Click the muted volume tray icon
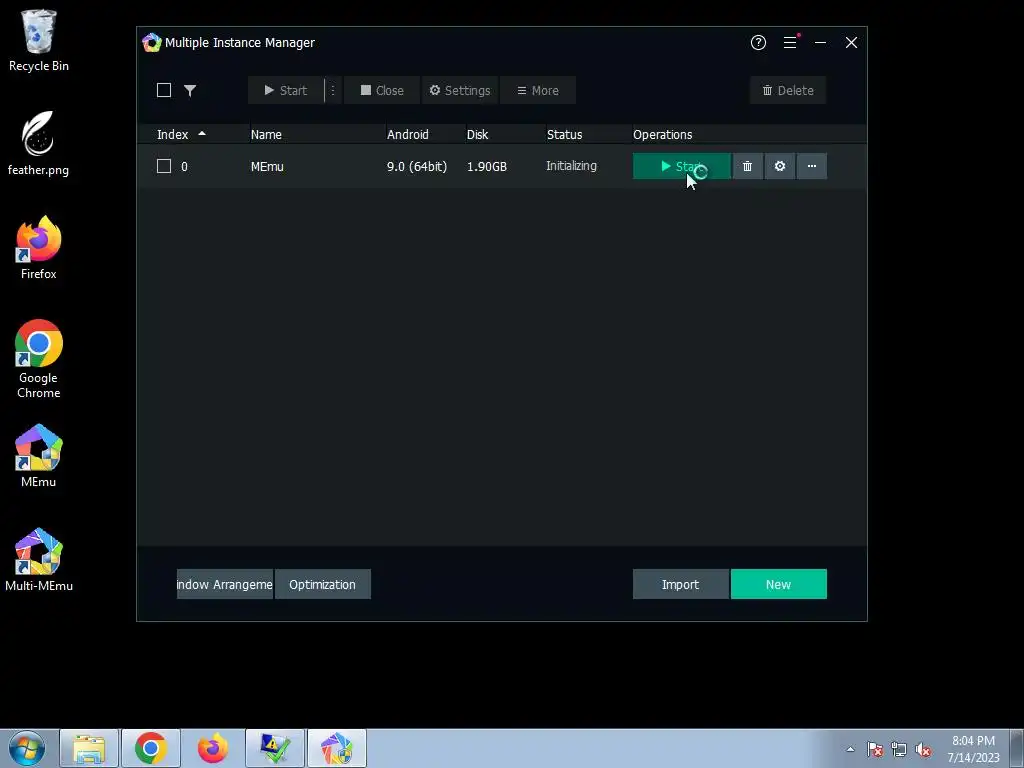The height and width of the screenshot is (768, 1024). pyautogui.click(x=923, y=749)
